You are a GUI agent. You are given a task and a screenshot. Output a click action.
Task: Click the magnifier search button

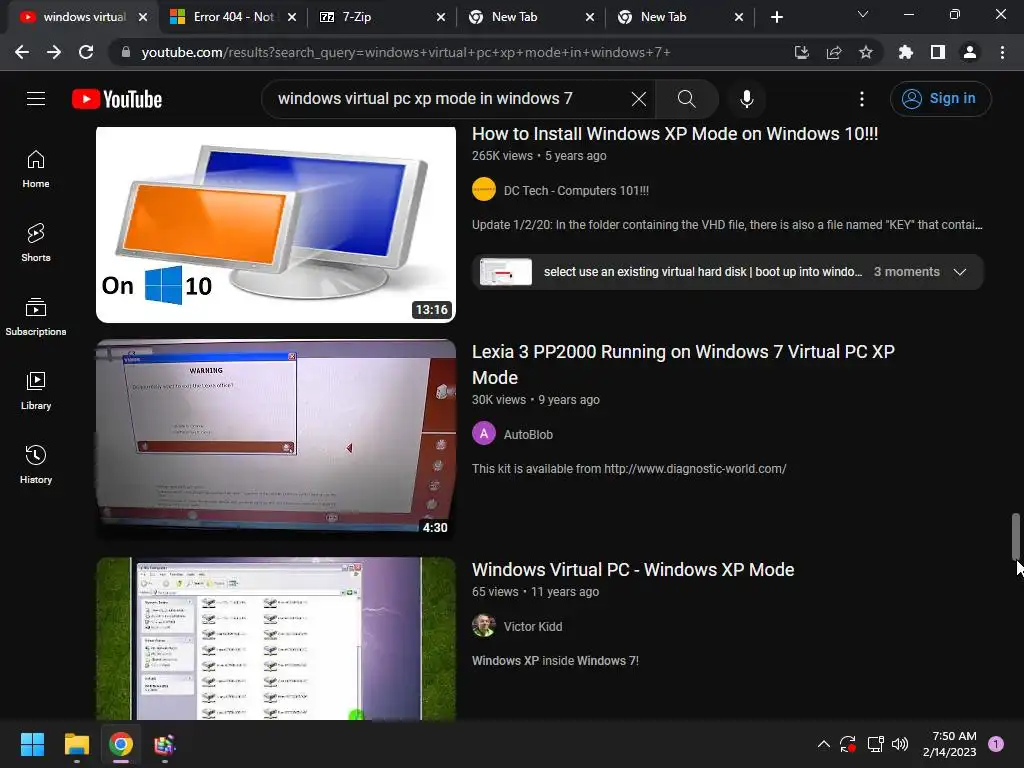(686, 99)
